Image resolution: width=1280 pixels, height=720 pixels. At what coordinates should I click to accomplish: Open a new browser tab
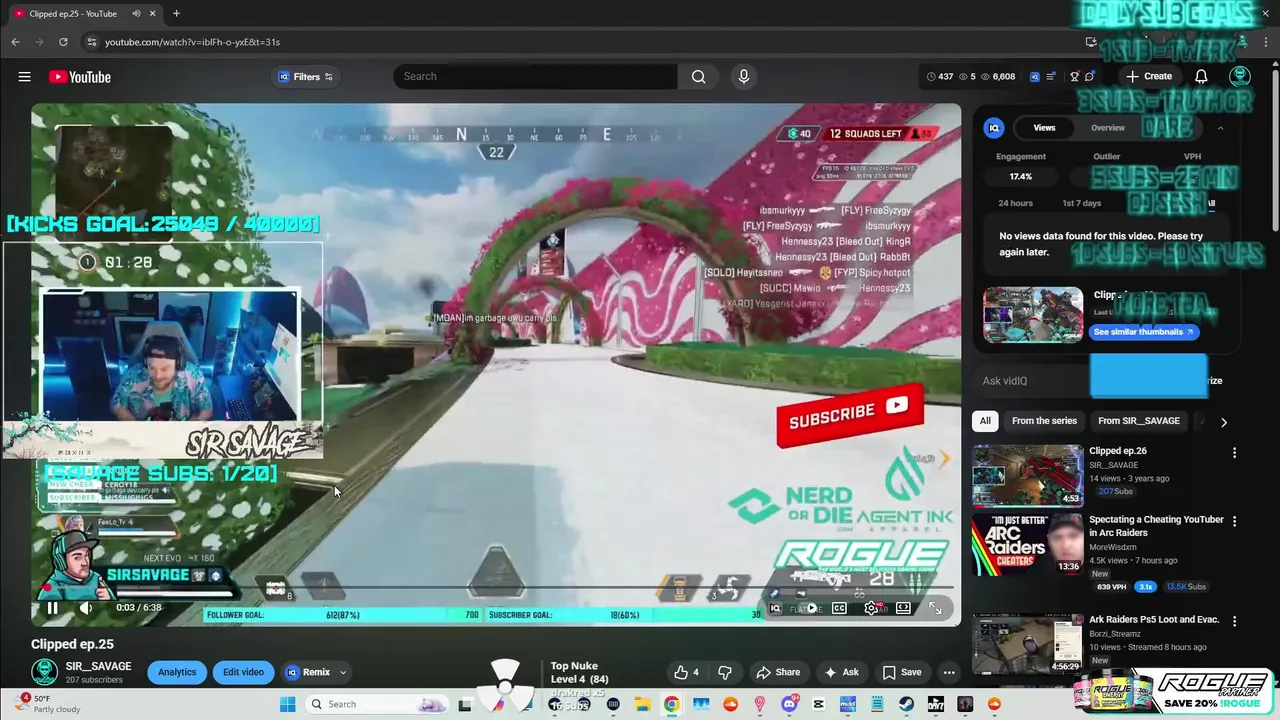coord(176,13)
